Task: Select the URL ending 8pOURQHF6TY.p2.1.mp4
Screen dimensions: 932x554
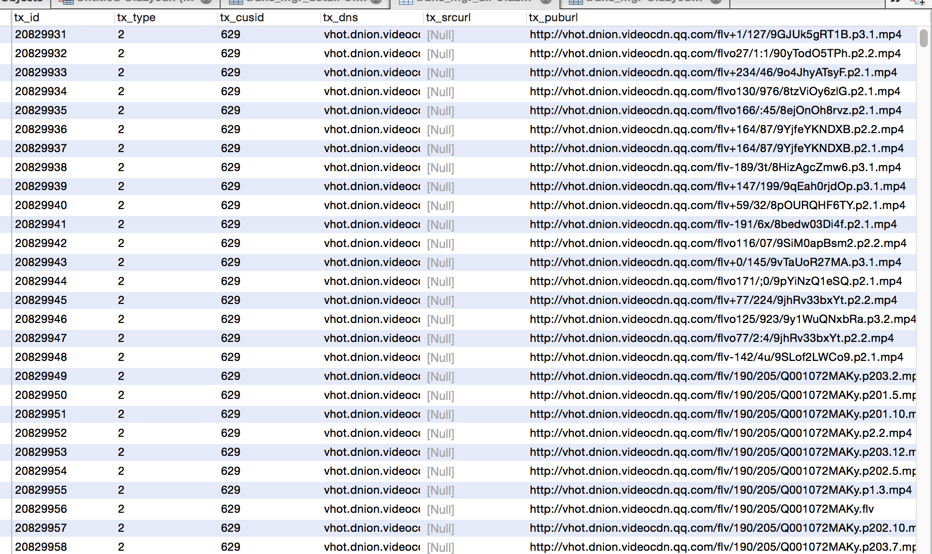Action: click(717, 205)
